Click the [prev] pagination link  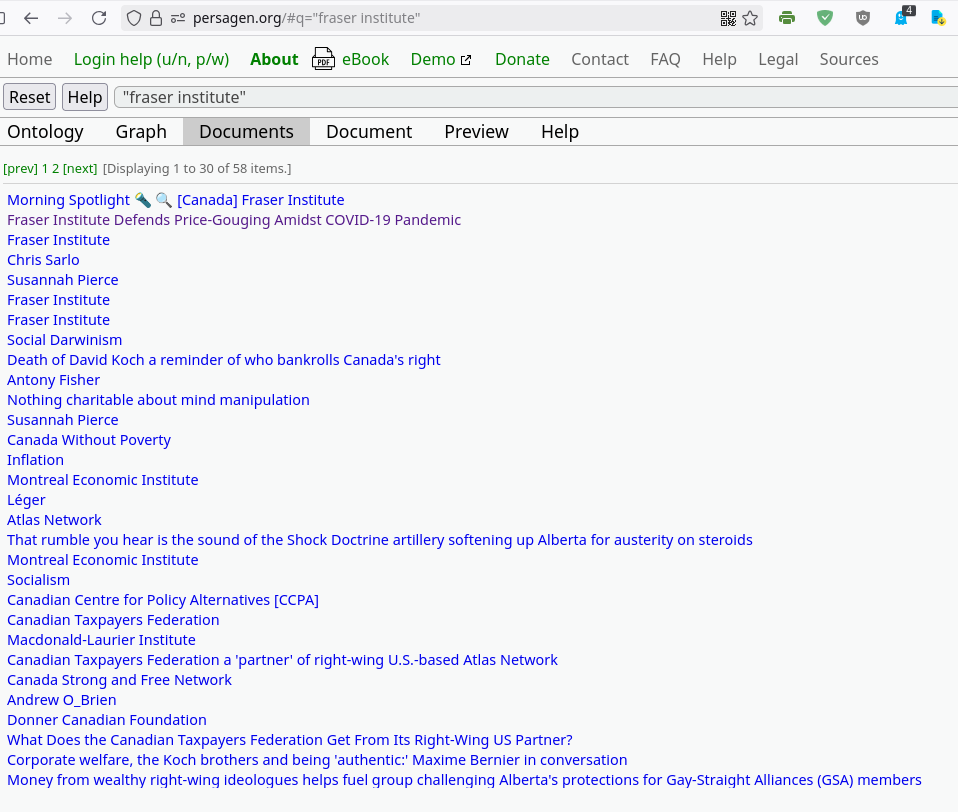[x=21, y=169]
